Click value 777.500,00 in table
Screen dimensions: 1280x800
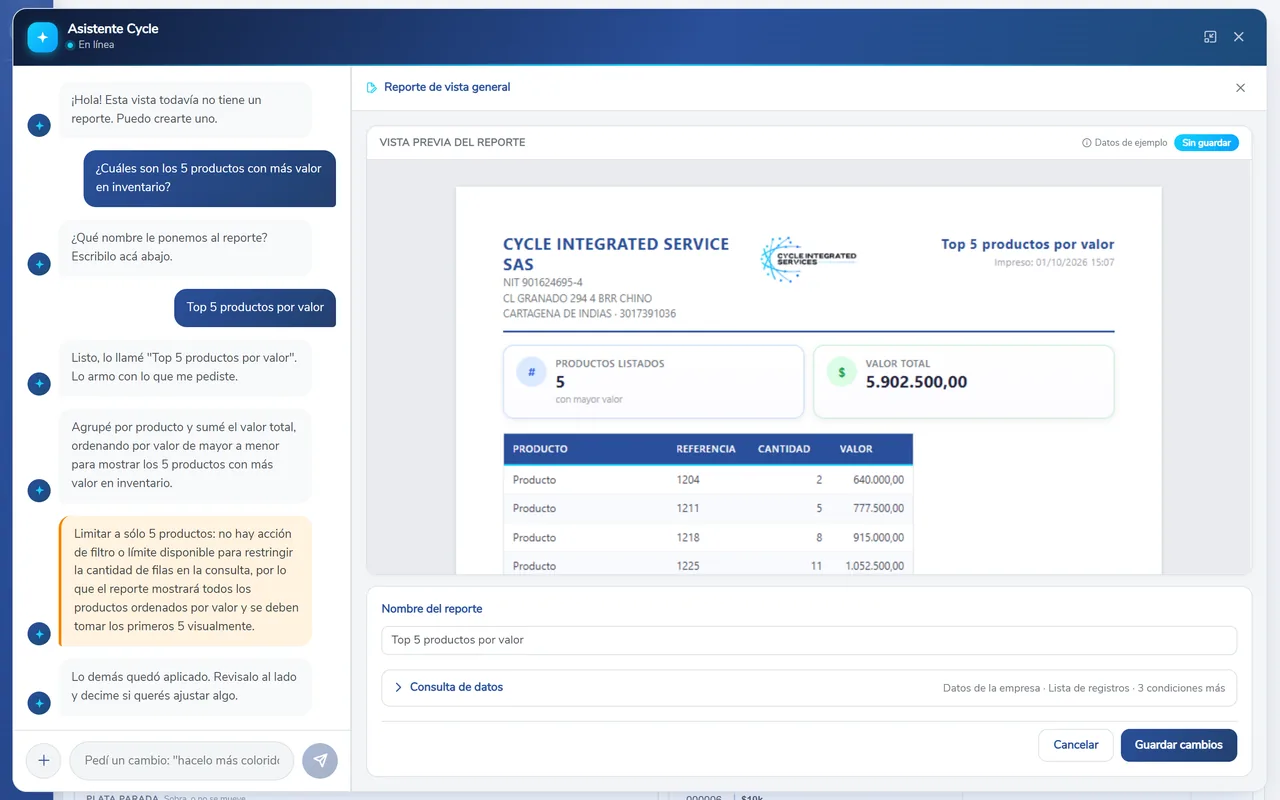coord(878,509)
